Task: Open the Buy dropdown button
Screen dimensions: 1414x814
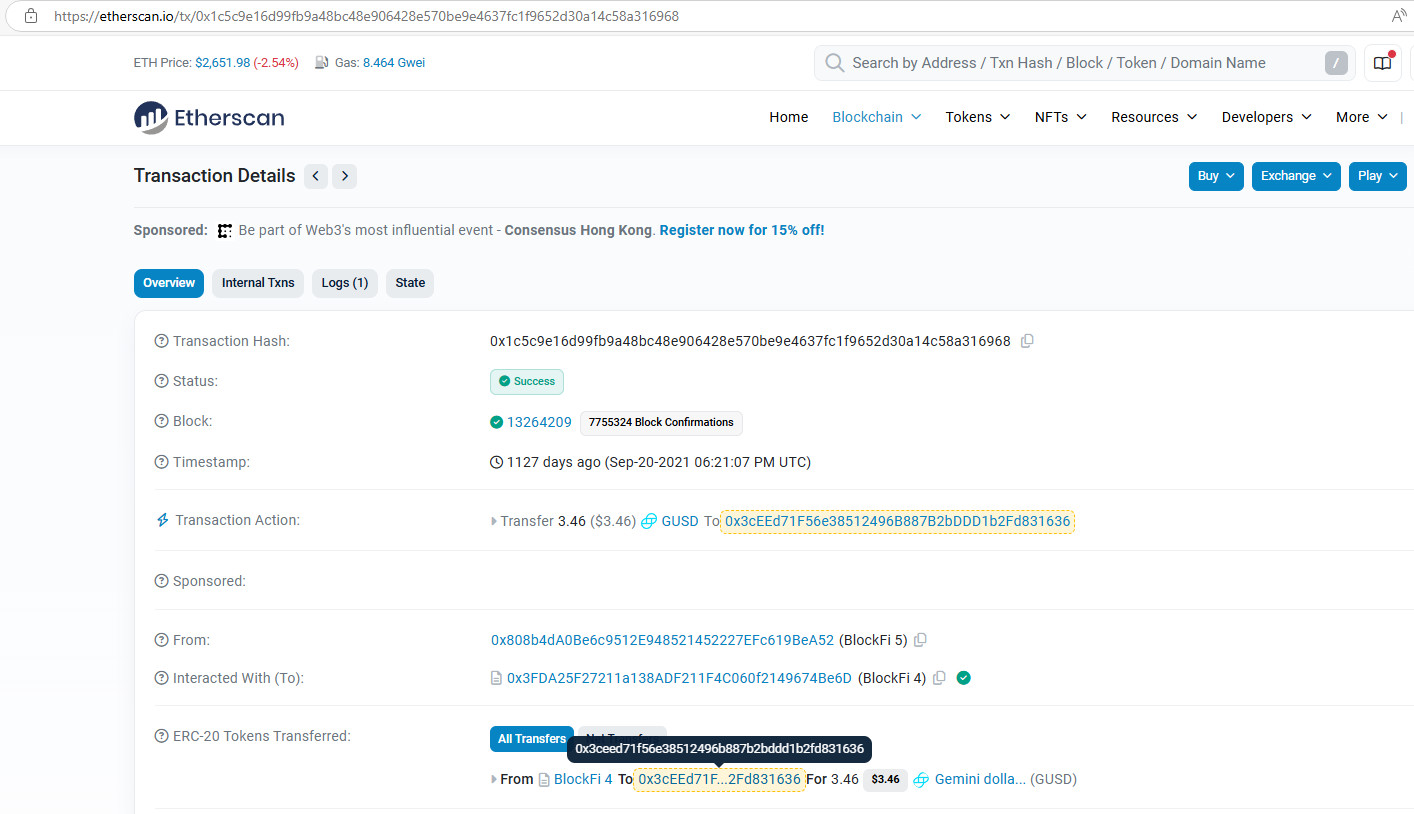Action: 1216,176
